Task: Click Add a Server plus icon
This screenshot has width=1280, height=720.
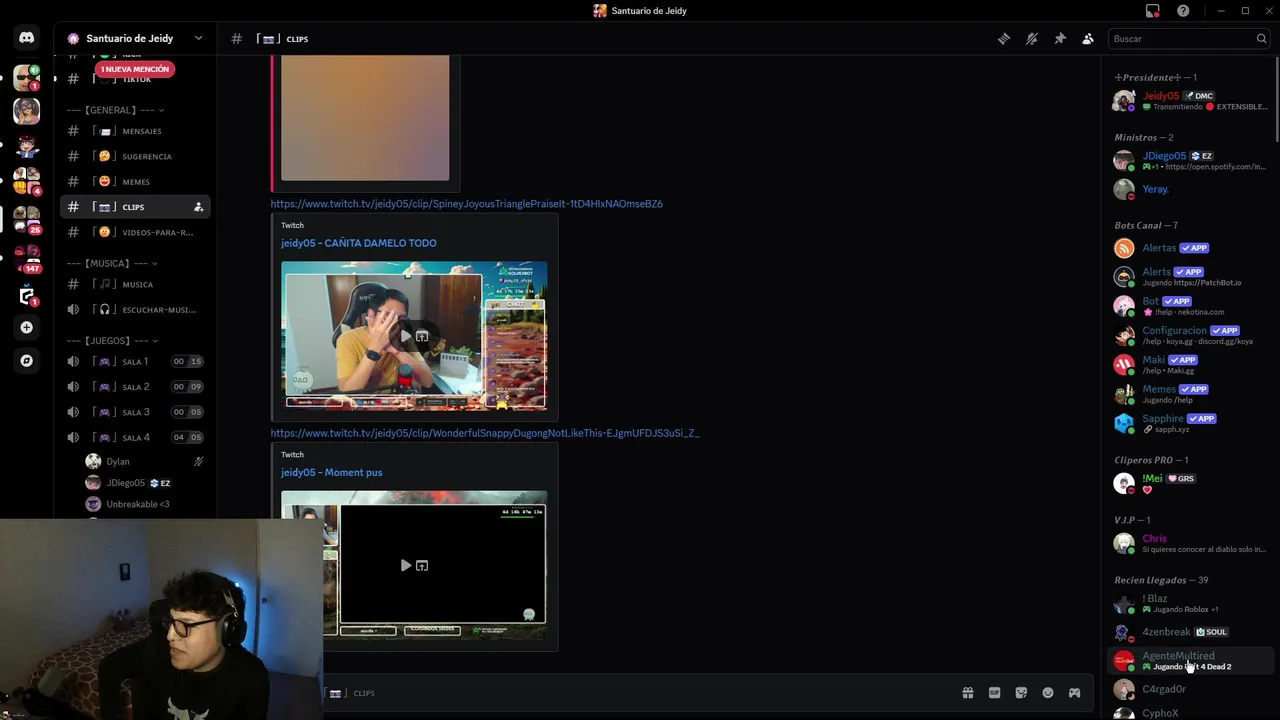Action: click(27, 327)
